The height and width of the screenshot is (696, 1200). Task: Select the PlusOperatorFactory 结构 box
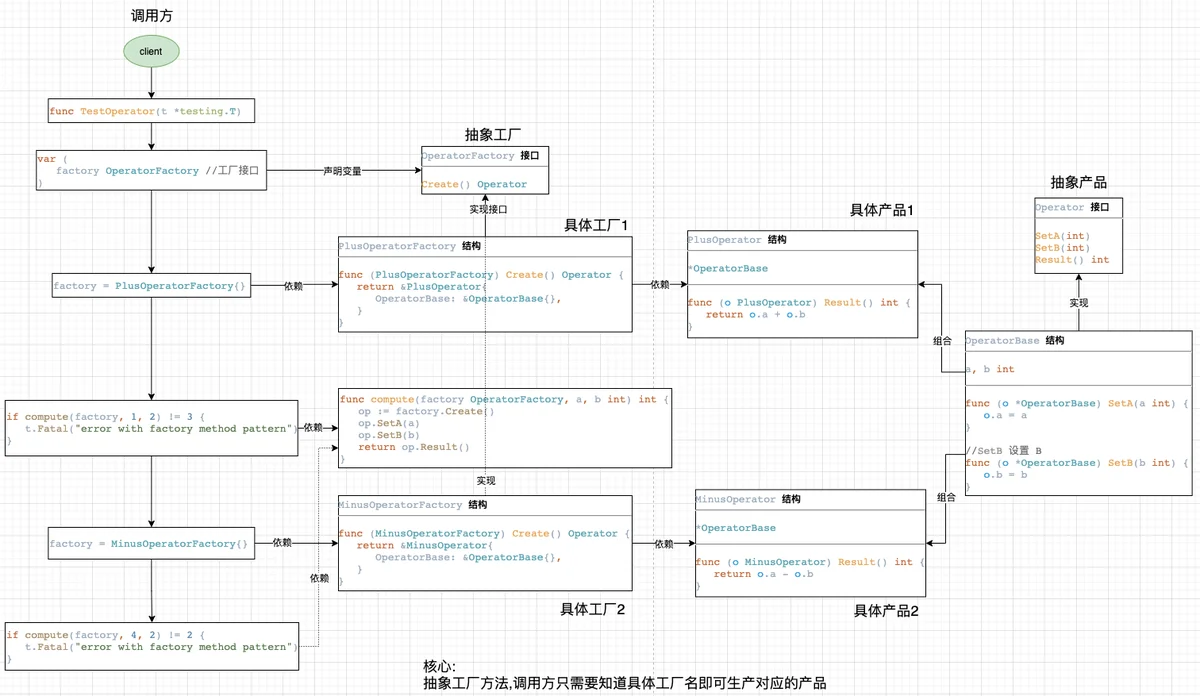coord(485,284)
